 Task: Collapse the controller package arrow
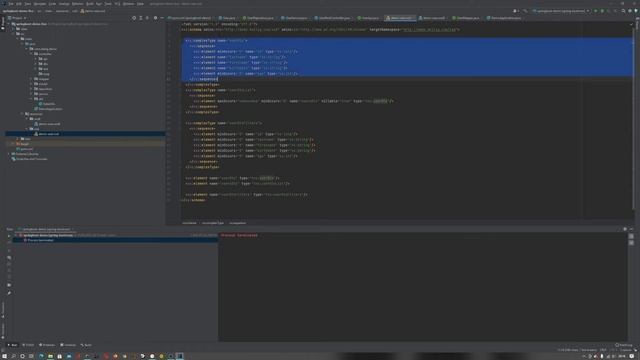click(x=31, y=54)
